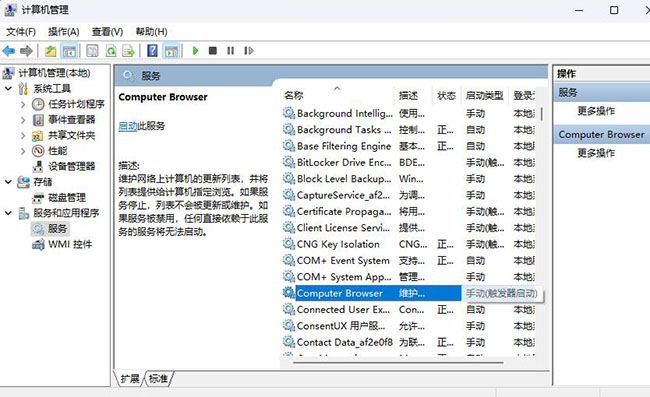This screenshot has height=397, width=650.
Task: Click 更多操作 under 服务 in actions pane
Action: (596, 111)
